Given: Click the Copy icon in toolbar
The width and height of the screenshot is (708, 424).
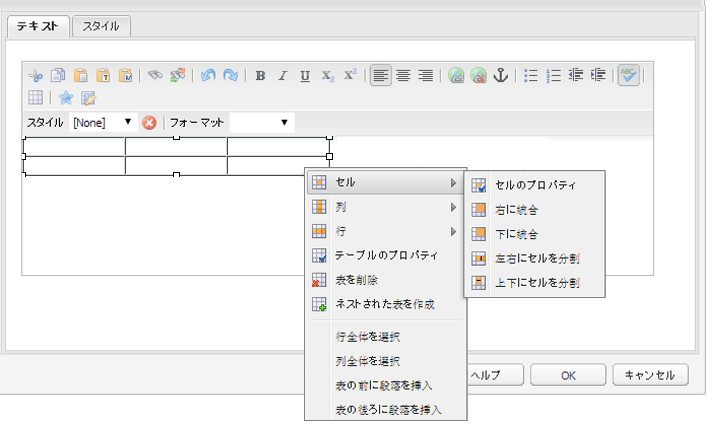Looking at the screenshot, I should click(x=58, y=75).
